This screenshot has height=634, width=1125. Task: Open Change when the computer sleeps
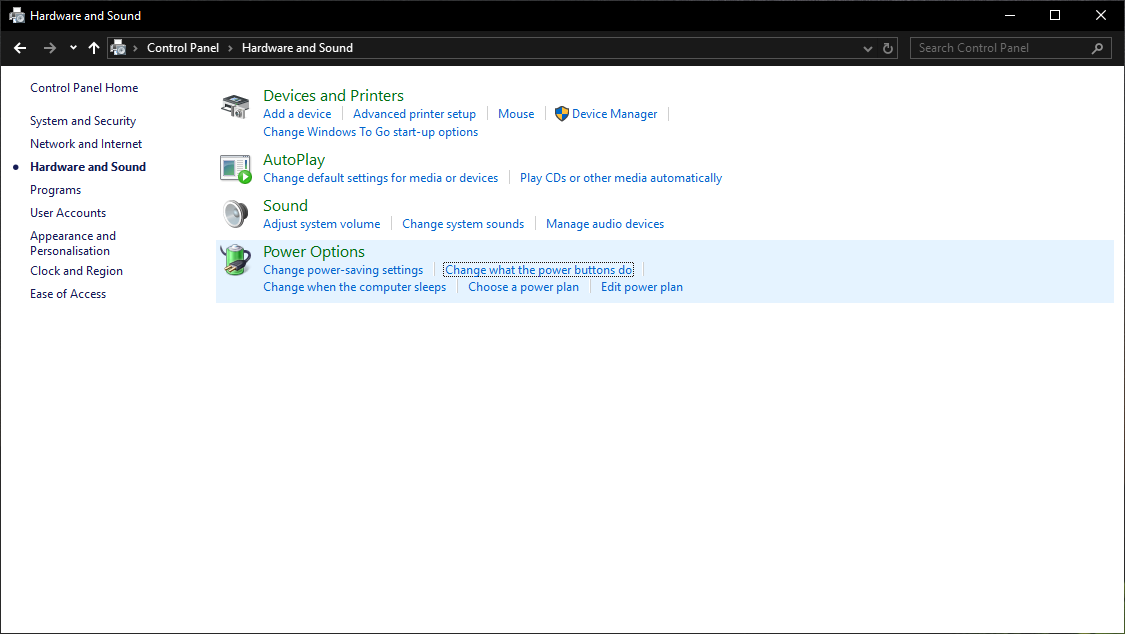coord(355,286)
